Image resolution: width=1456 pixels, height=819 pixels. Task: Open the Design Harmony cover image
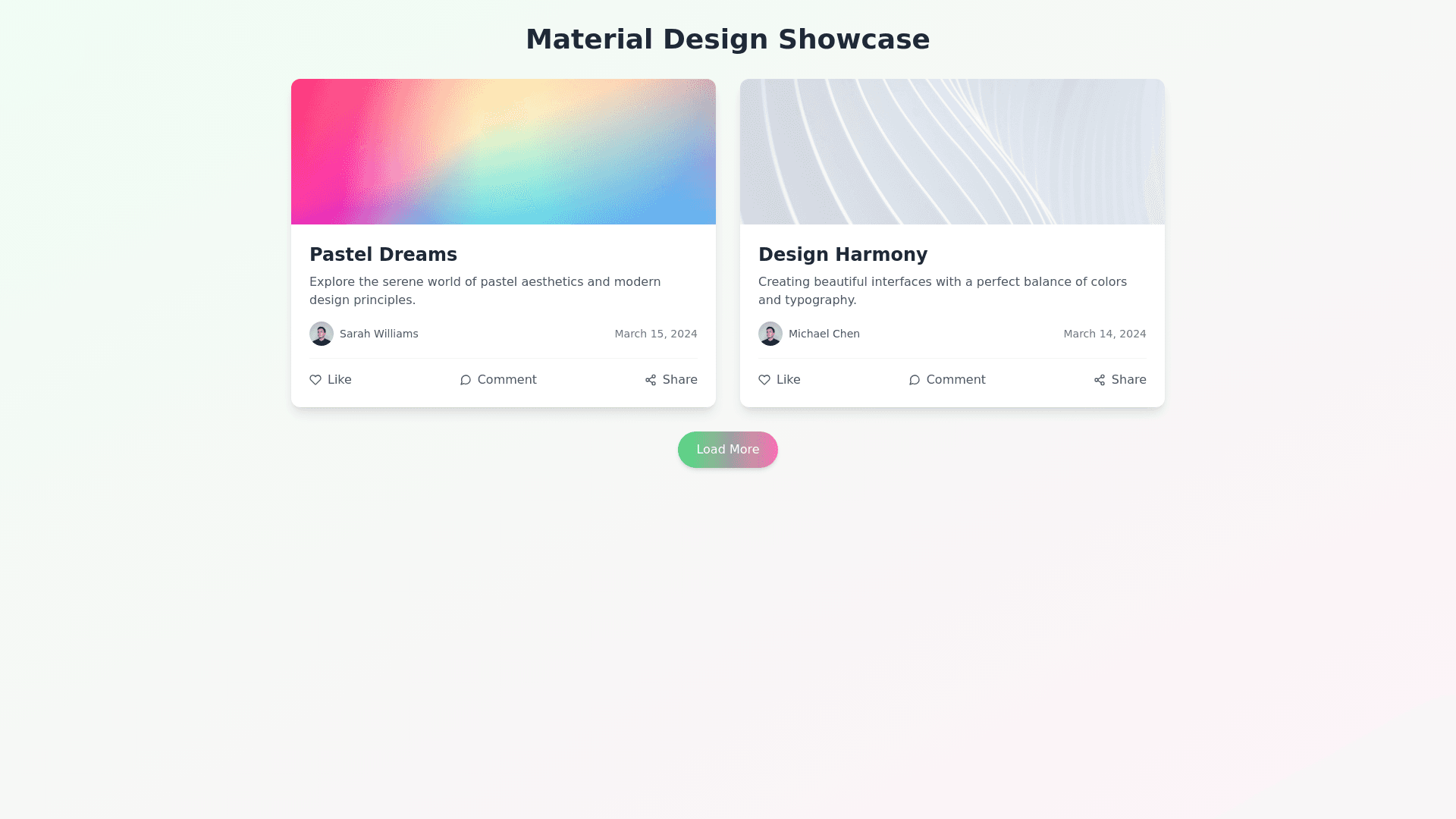coord(952,152)
